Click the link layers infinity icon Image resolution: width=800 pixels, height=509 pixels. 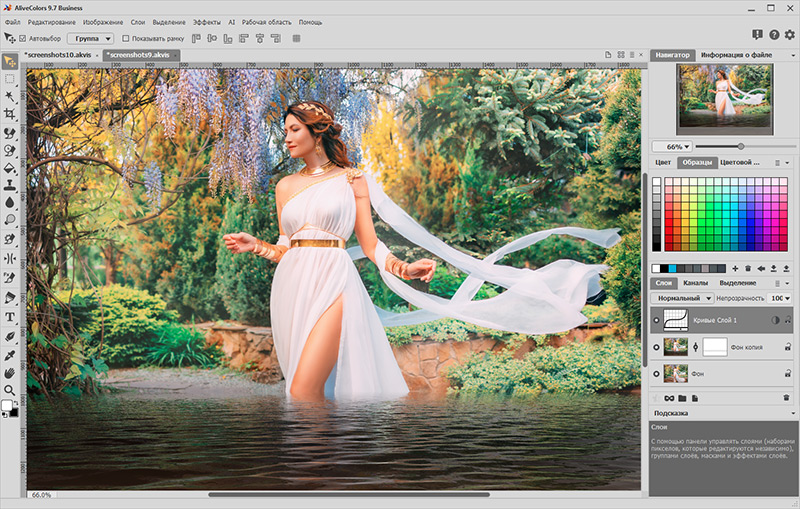coord(669,398)
